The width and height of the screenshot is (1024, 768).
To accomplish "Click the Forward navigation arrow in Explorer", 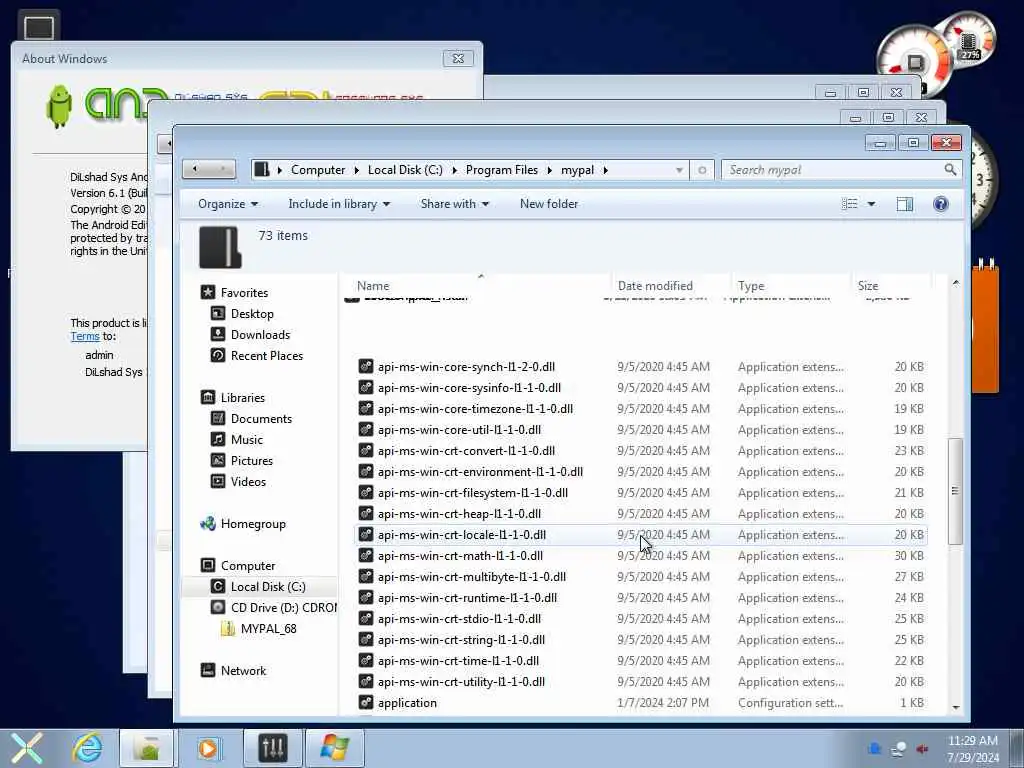I will [223, 170].
